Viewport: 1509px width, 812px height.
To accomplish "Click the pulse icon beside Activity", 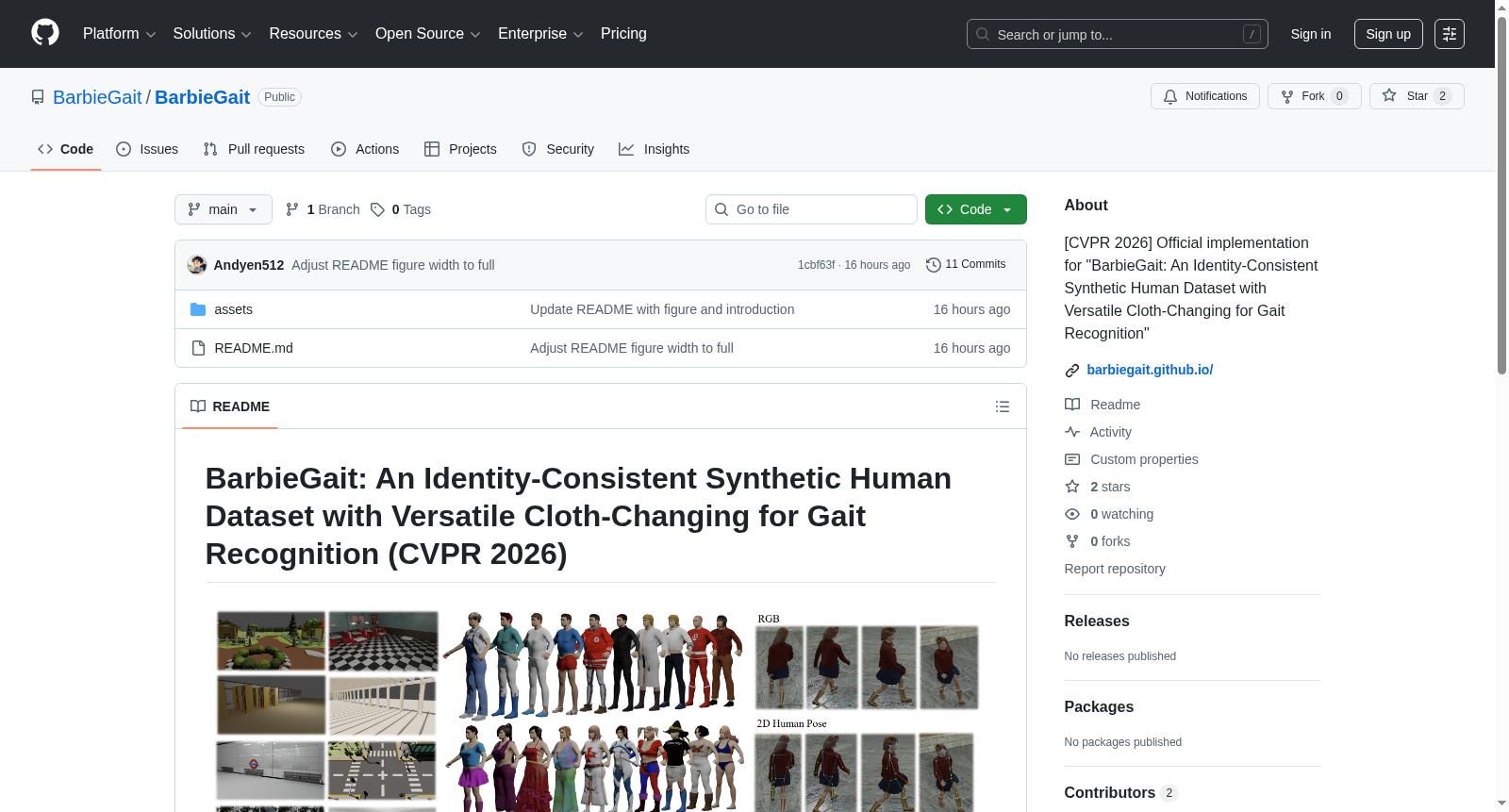I will coord(1072,432).
